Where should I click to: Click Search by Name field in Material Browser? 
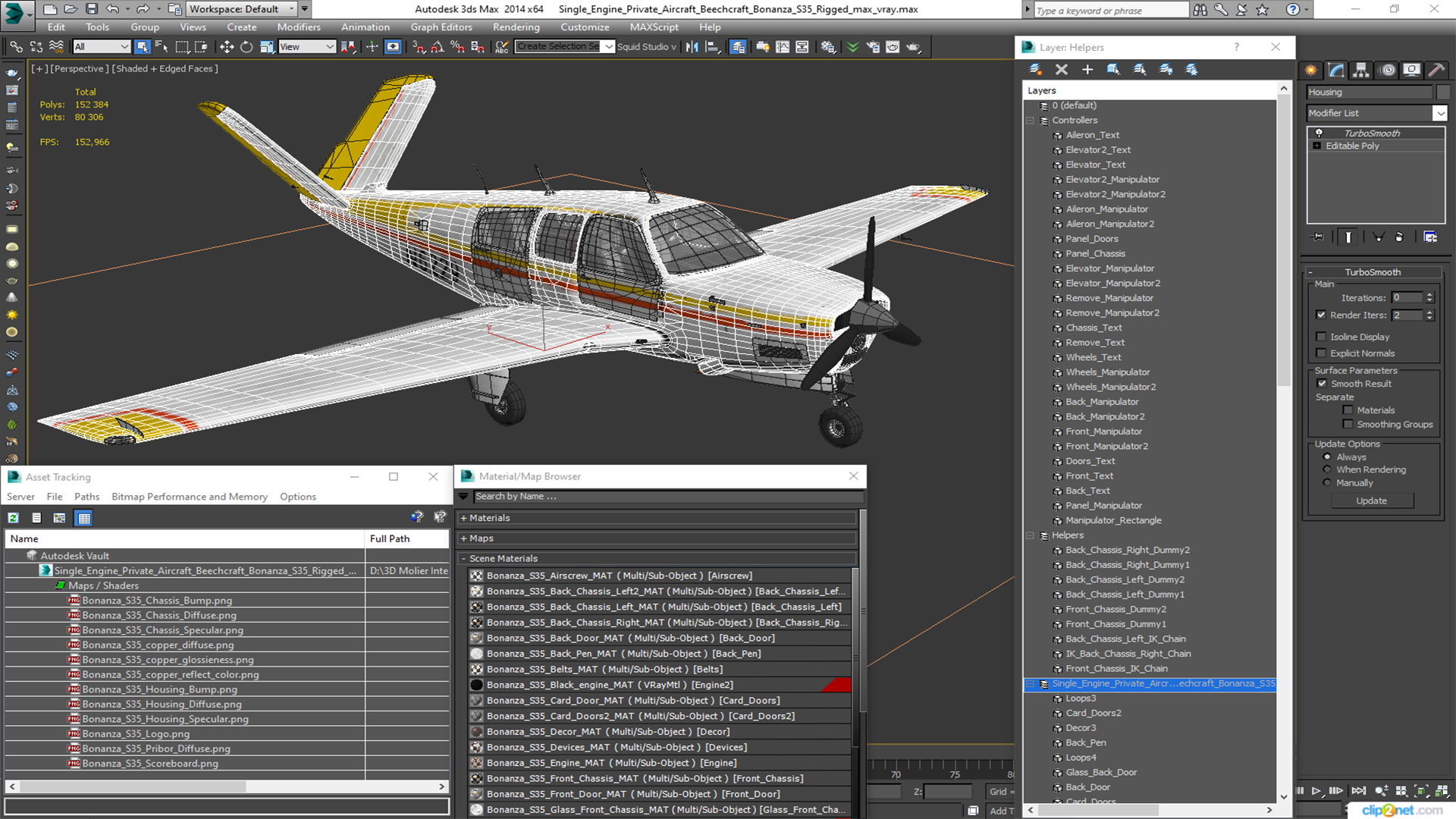point(668,497)
